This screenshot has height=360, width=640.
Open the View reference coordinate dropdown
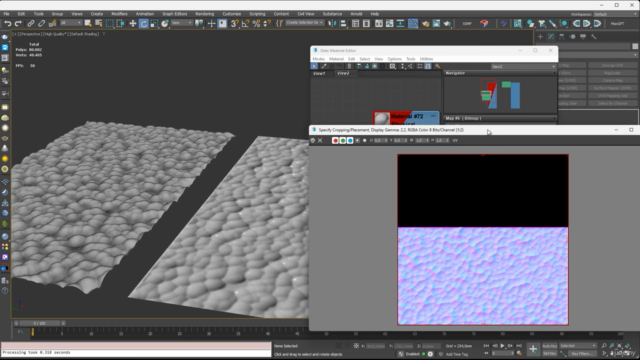point(182,23)
